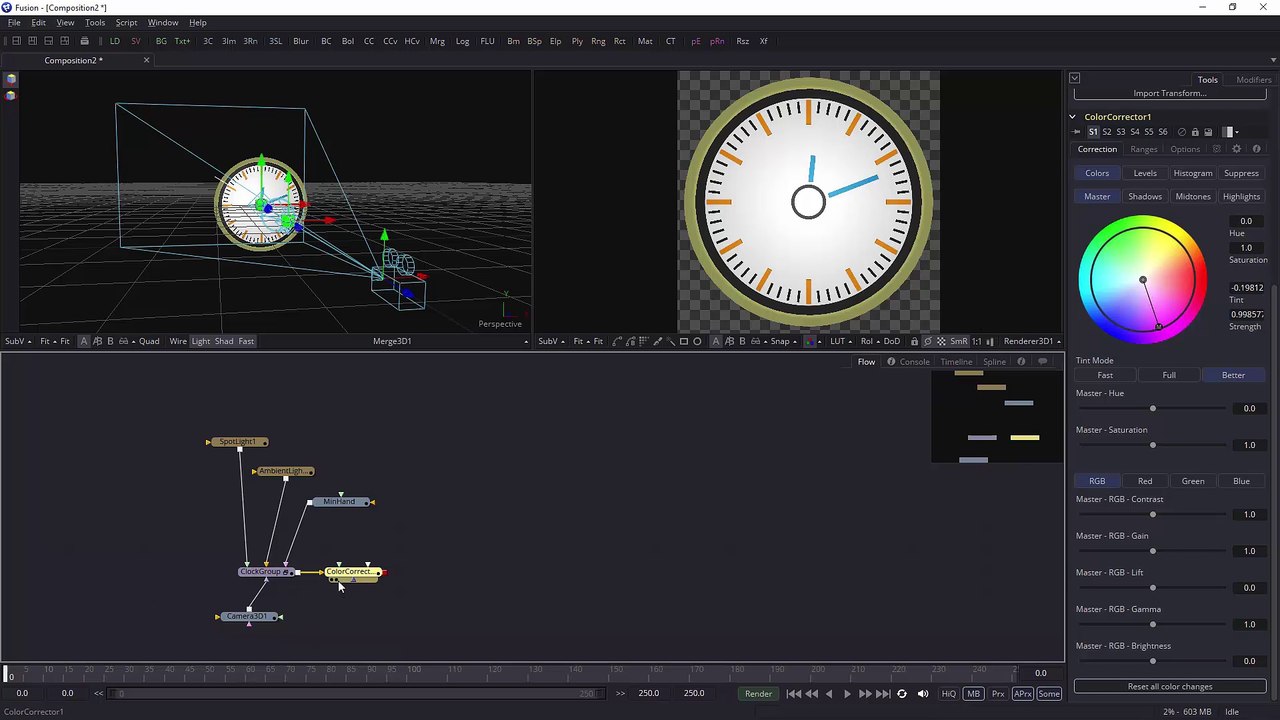Insert a Loader using the LD toolbar button

tap(114, 41)
